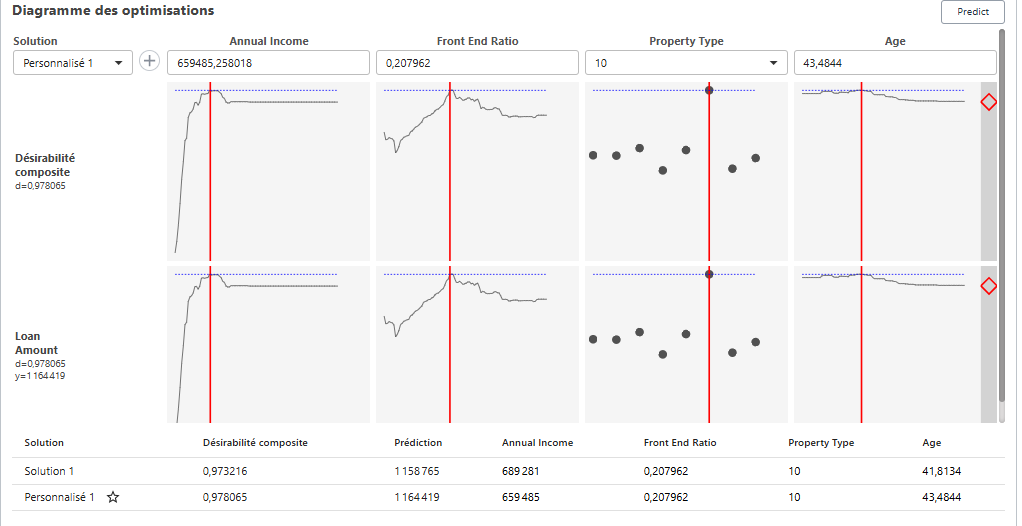Click the star icon next to Personnalisé 1
Screen dimensions: 1022x526
(113, 497)
